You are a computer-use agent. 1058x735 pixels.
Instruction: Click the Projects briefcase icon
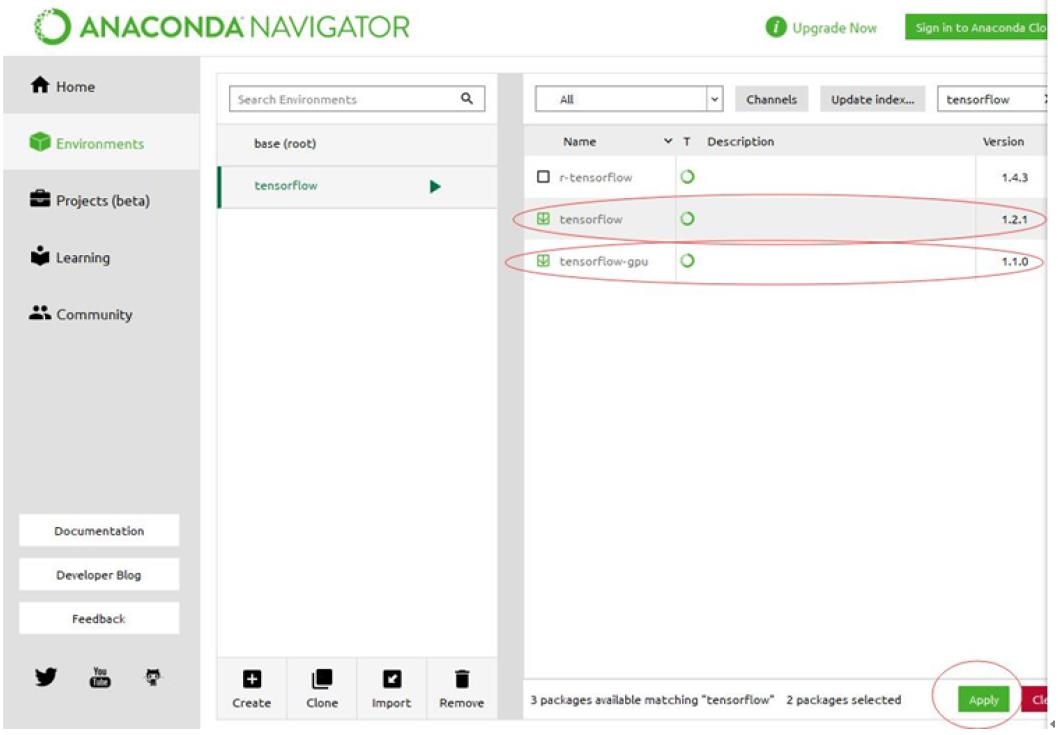[x=40, y=199]
